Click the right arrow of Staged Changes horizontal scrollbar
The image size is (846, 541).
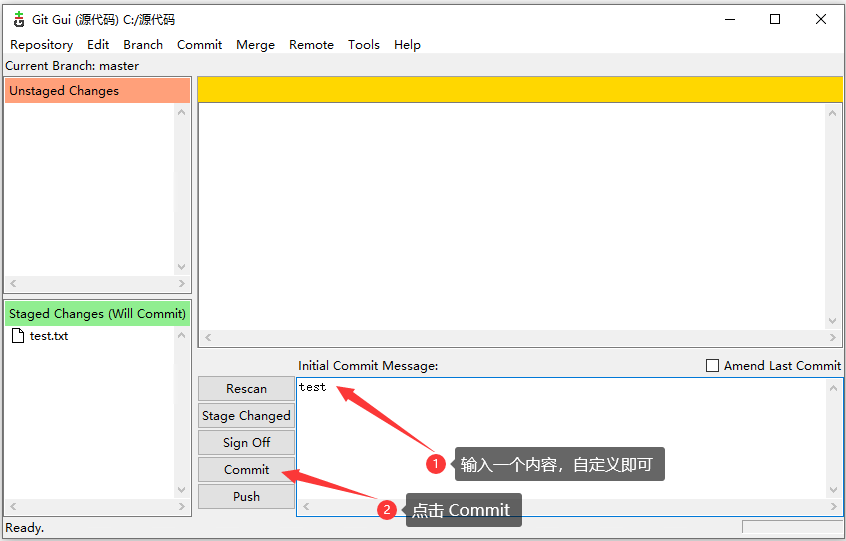182,506
